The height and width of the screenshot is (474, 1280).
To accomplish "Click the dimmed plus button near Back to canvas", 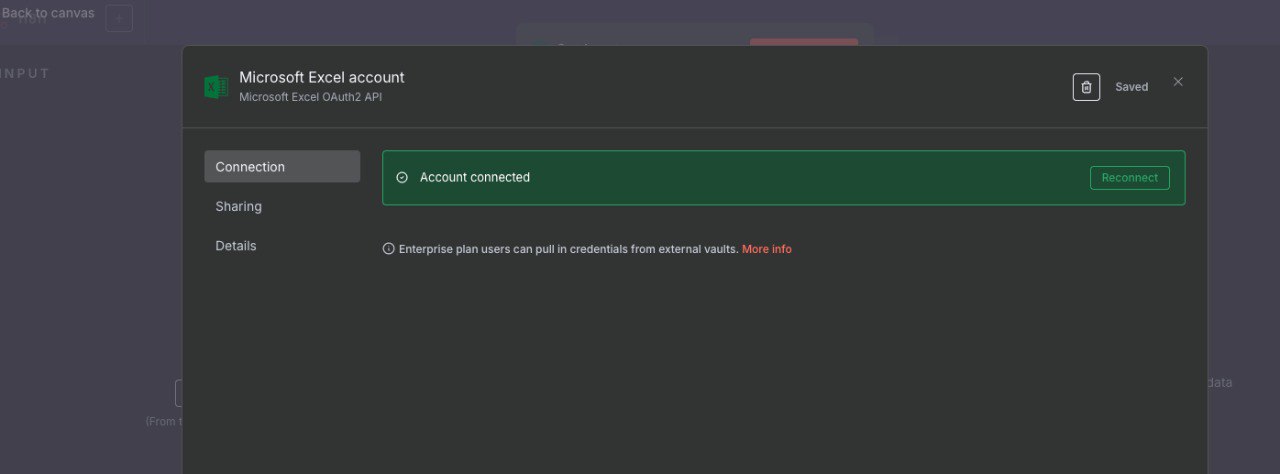I will [x=119, y=17].
